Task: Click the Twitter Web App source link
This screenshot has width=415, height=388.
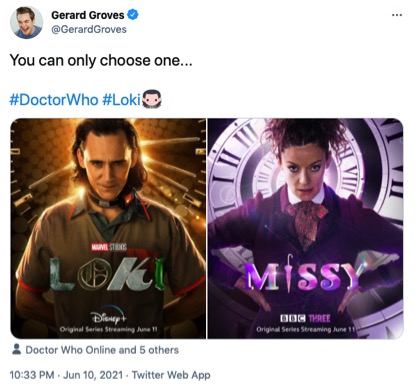Action: (171, 375)
